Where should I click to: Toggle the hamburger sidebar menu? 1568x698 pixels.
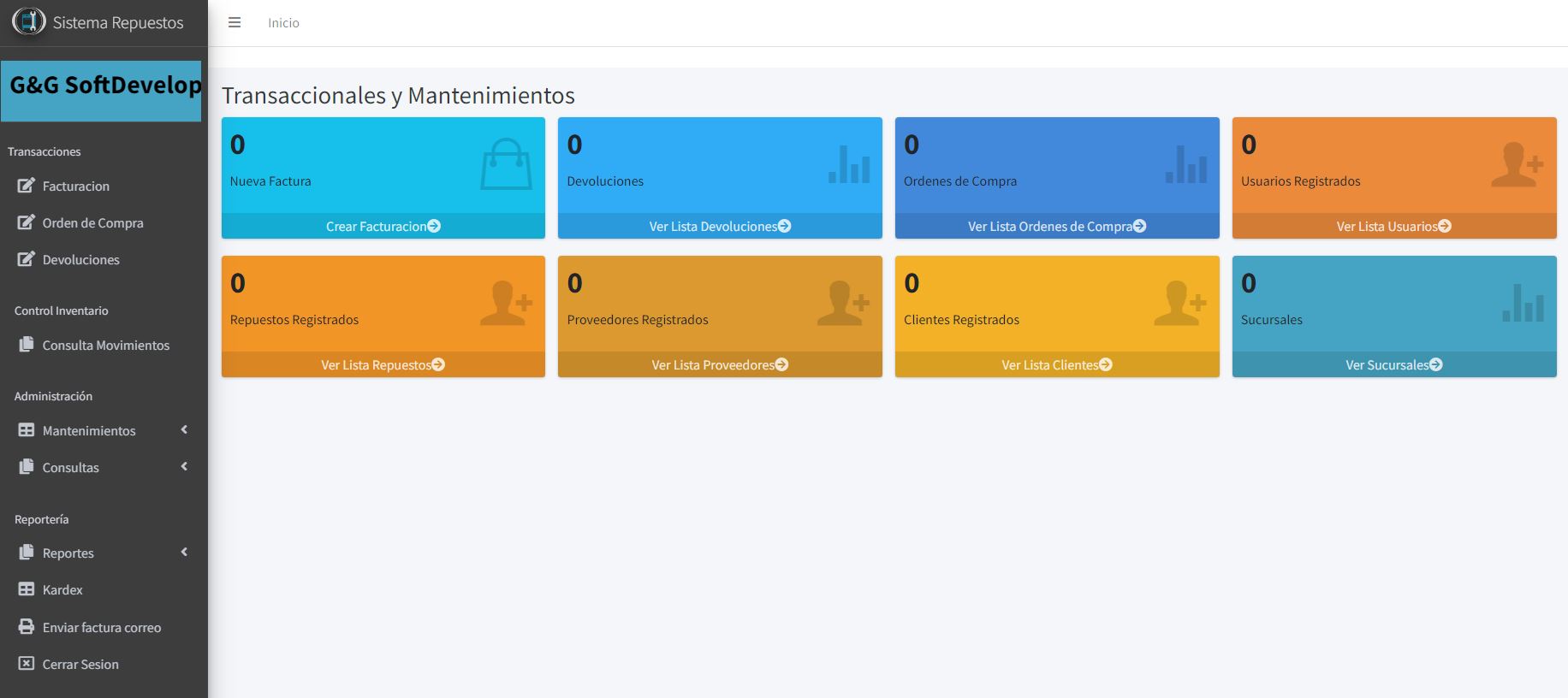(x=234, y=23)
